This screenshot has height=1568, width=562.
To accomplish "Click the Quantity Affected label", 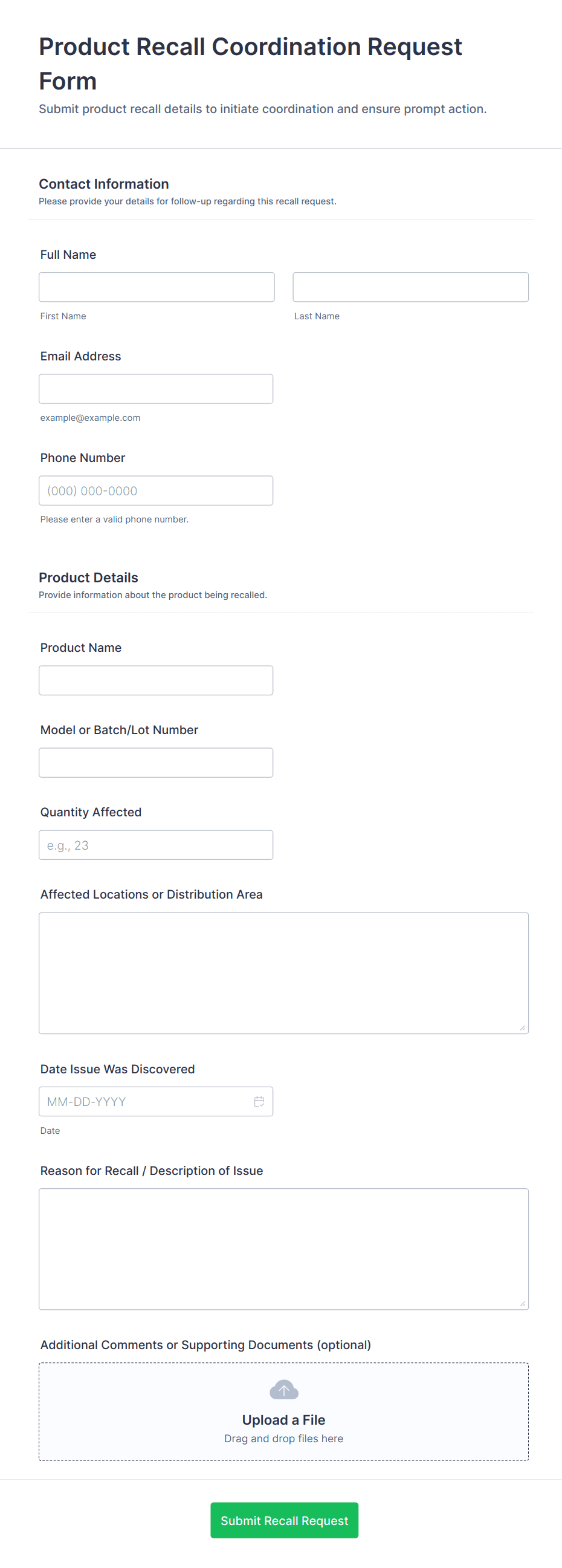I will pos(91,812).
